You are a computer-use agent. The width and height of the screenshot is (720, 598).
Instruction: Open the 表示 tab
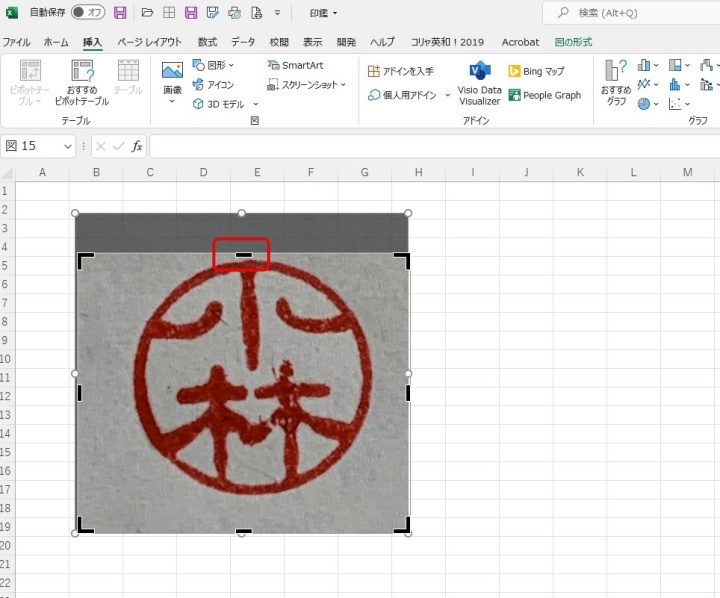pyautogui.click(x=312, y=42)
